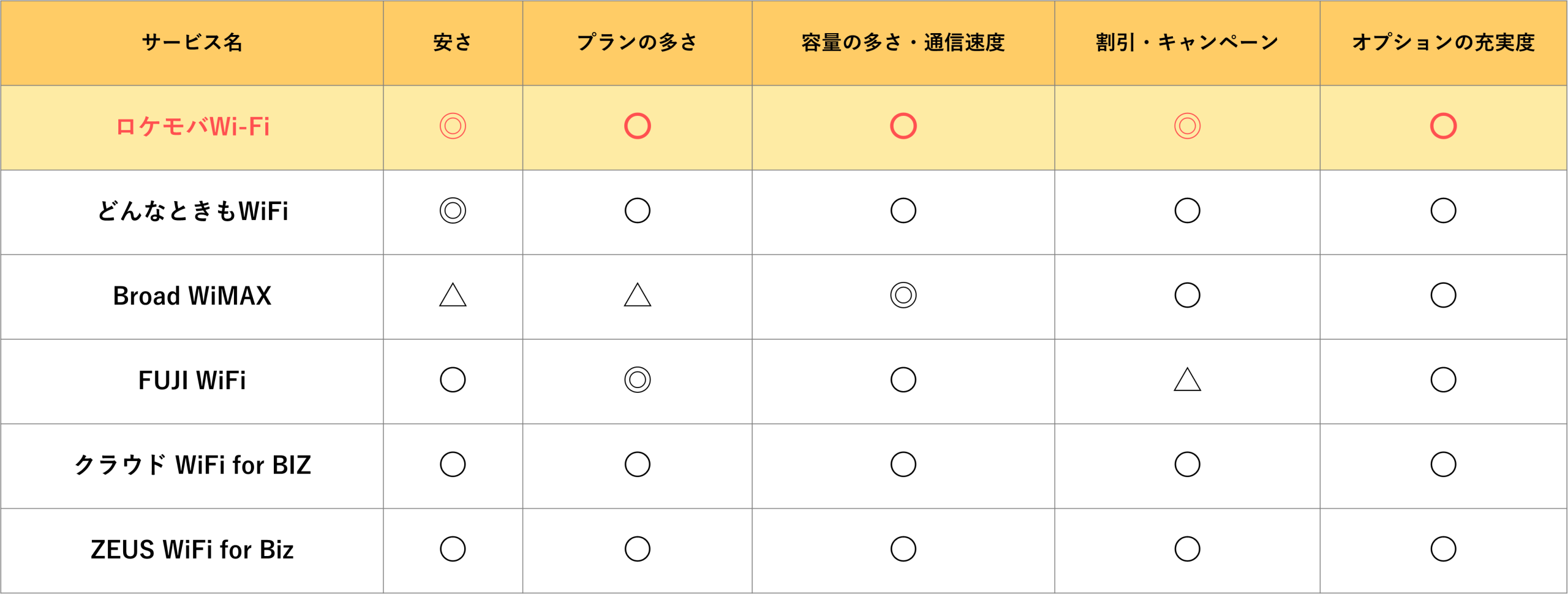Click the ロケモバWi-Fi service name
Image resolution: width=1568 pixels, height=594 pixels.
(192, 127)
